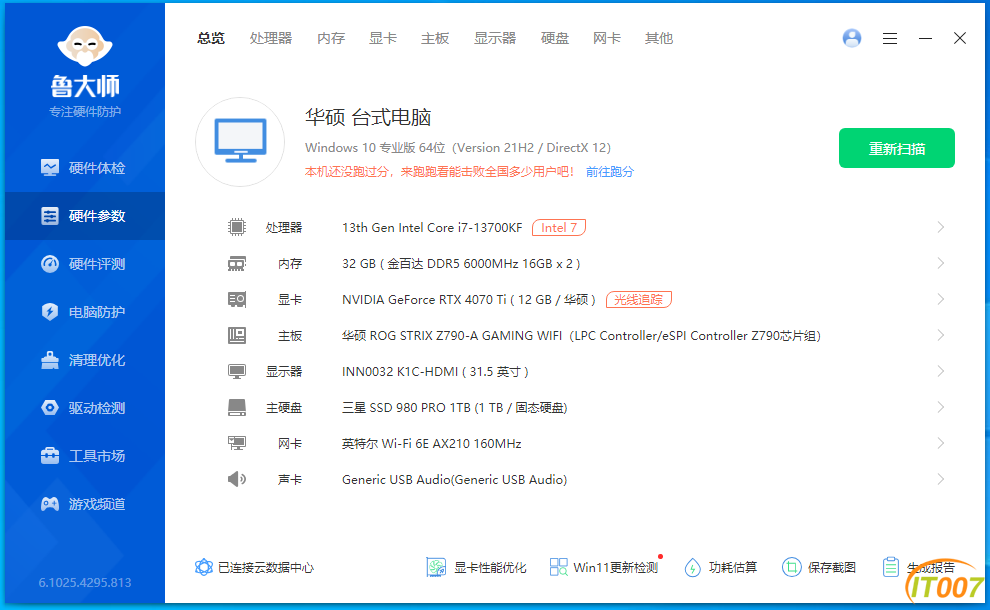Click version number 6.1025.4295.813
The height and width of the screenshot is (610, 990).
point(85,582)
